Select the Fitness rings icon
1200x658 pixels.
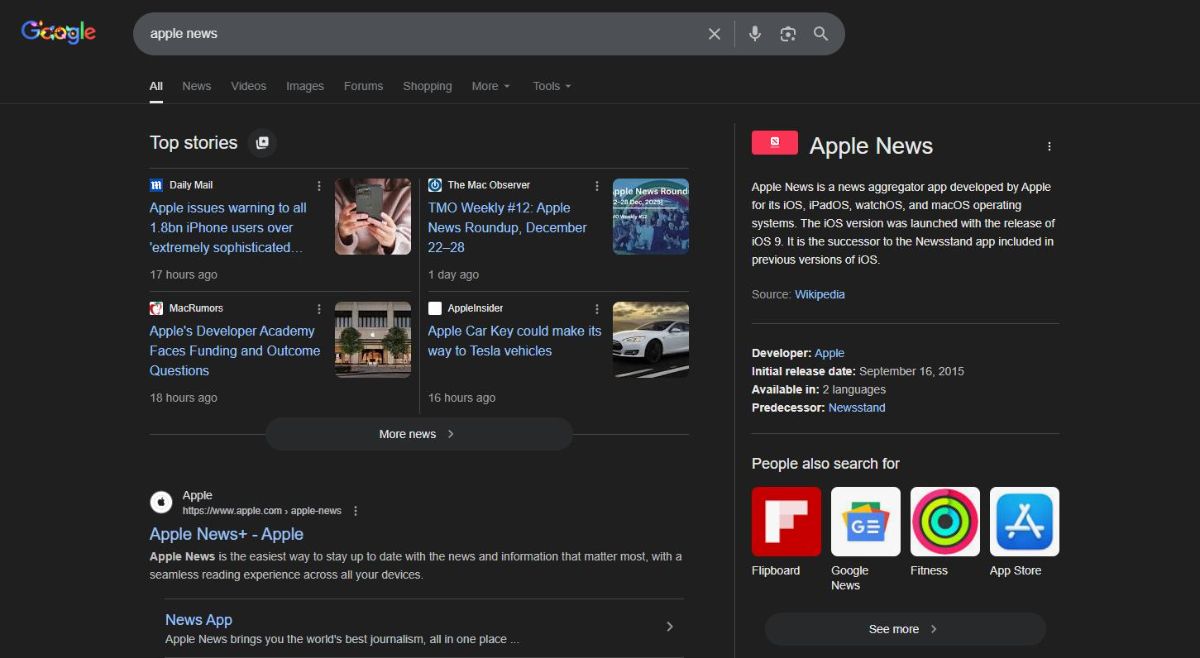tap(944, 521)
